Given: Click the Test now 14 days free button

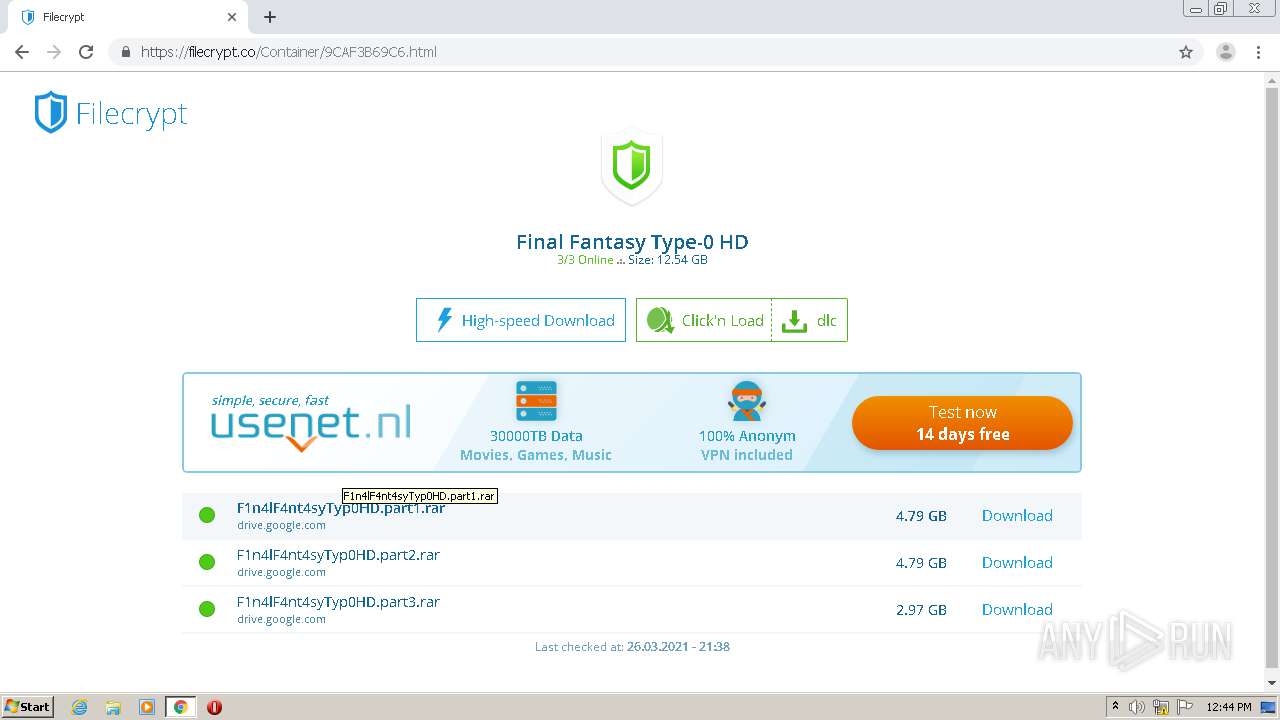Looking at the screenshot, I should coord(962,423).
